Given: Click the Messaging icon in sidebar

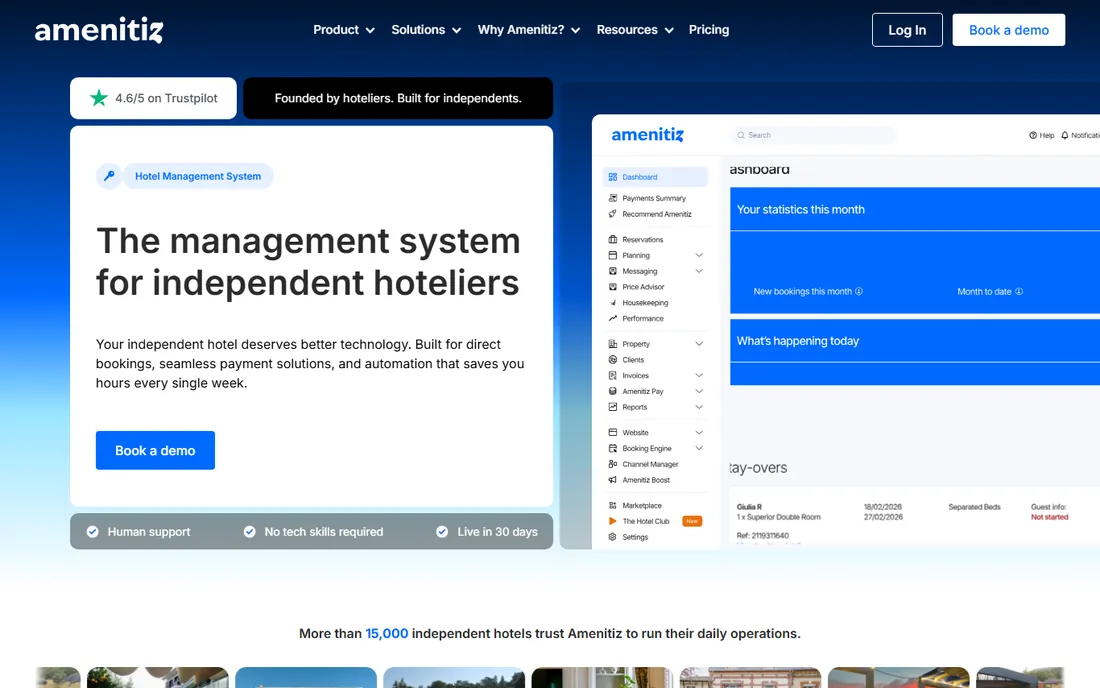Looking at the screenshot, I should point(612,271).
